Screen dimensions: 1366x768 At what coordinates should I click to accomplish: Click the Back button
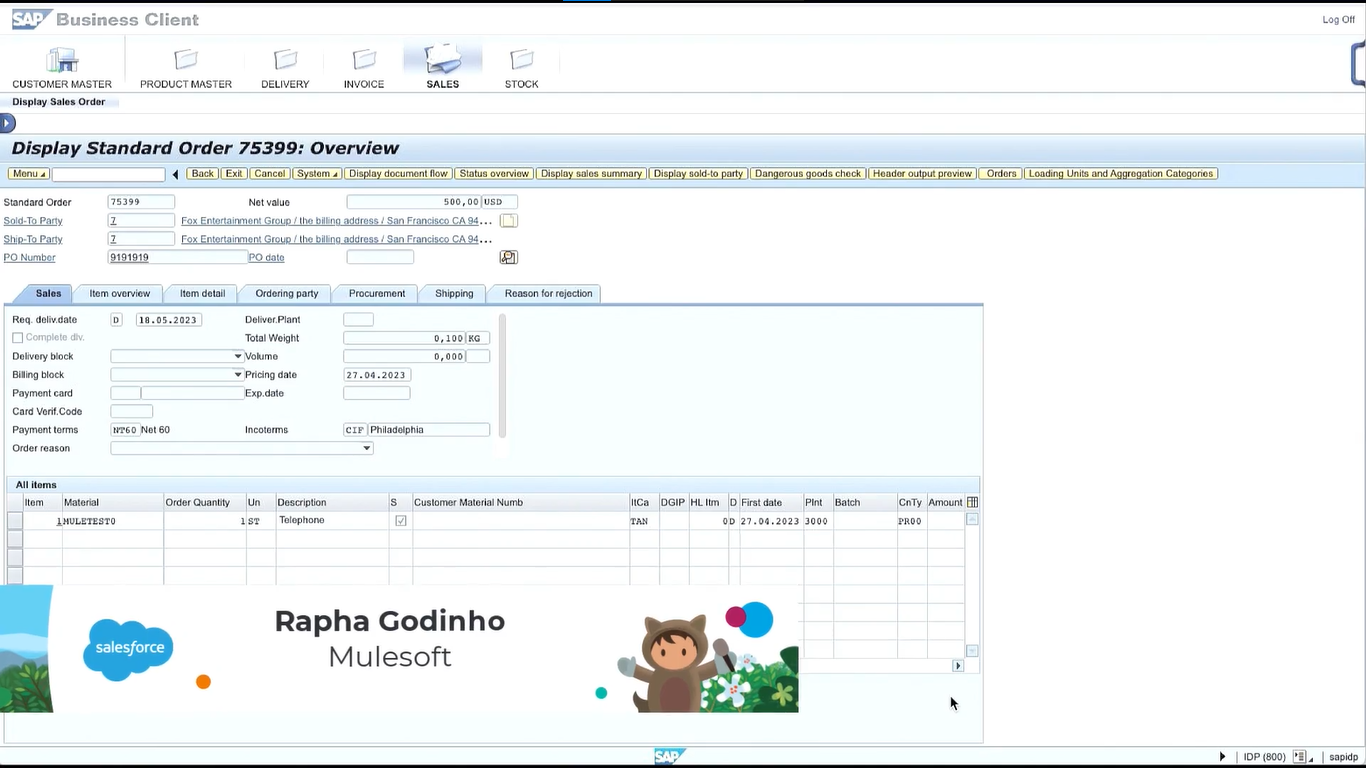(202, 174)
